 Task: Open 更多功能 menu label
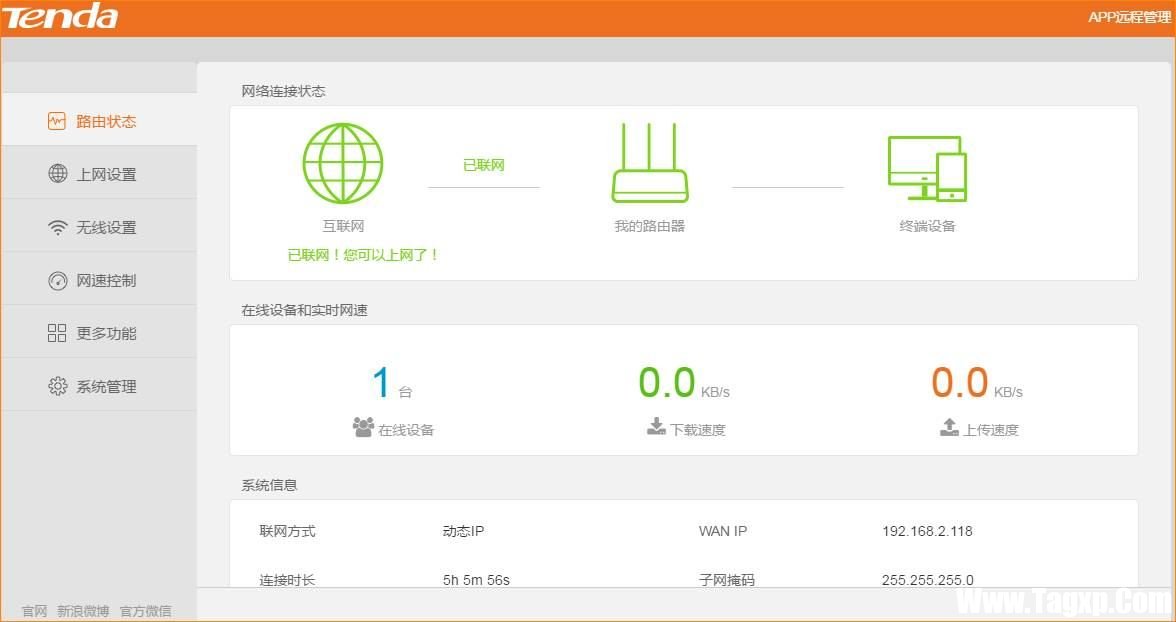(106, 333)
